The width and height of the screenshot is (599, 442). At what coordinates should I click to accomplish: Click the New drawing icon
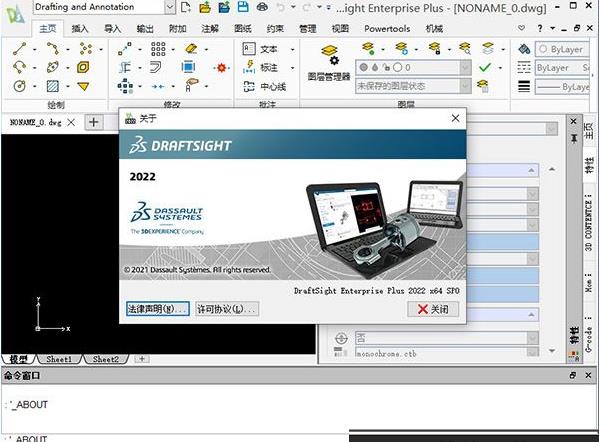point(186,7)
